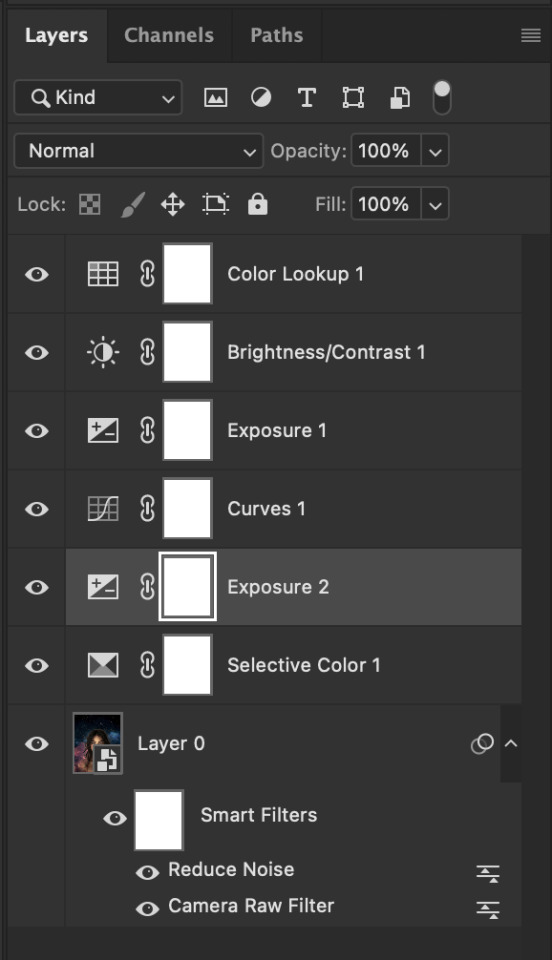Filter for adjustment layers icon
The image size is (552, 960).
[x=261, y=97]
